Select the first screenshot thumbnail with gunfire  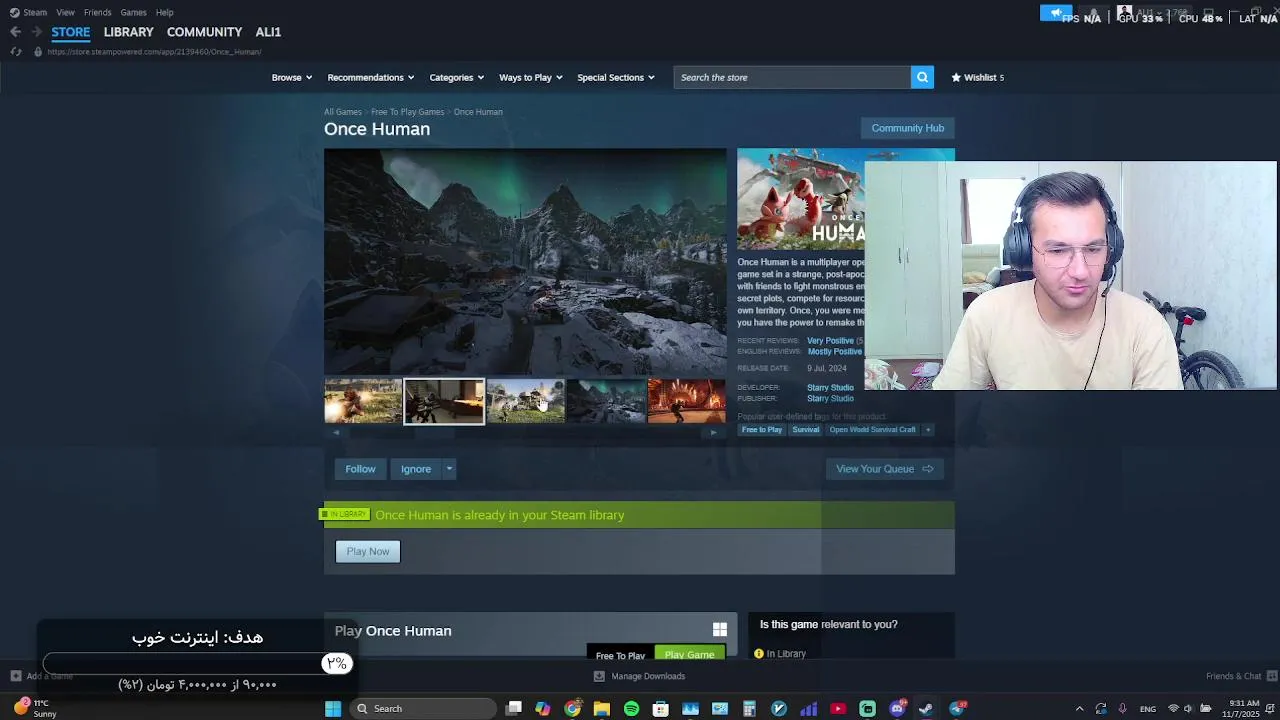tap(363, 401)
